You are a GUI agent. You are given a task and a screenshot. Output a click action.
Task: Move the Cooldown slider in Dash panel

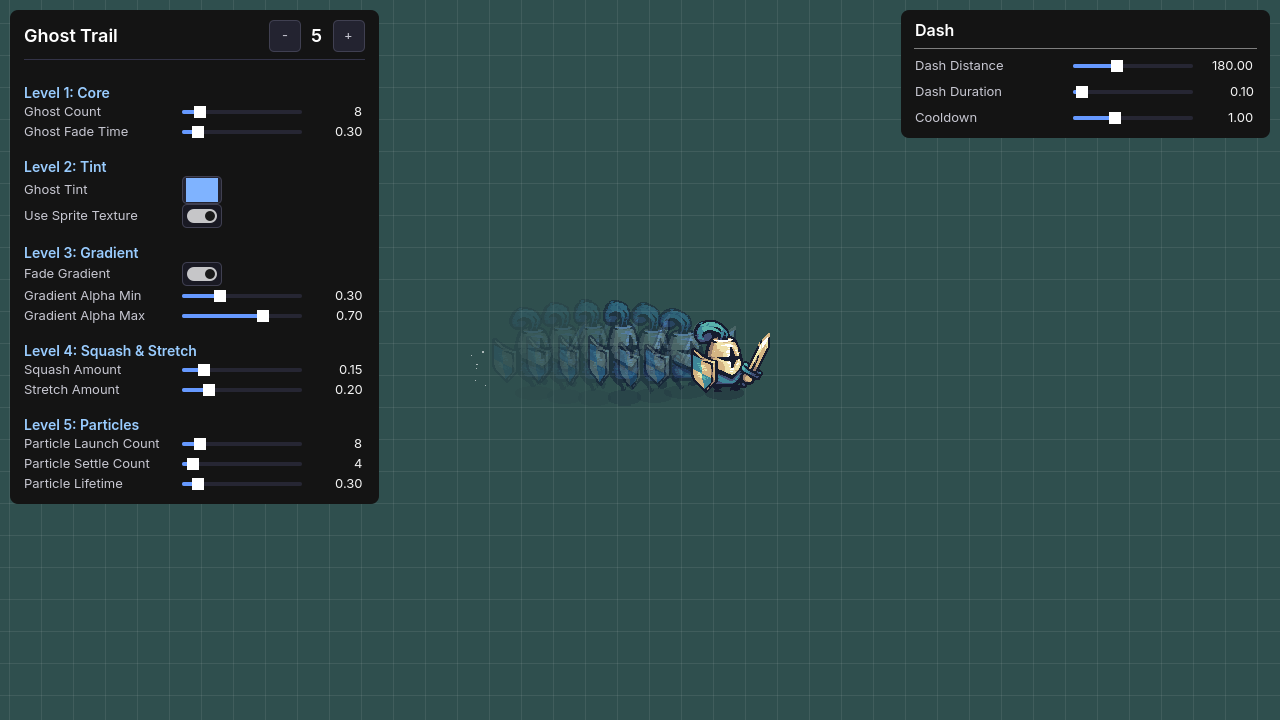[x=1115, y=118]
